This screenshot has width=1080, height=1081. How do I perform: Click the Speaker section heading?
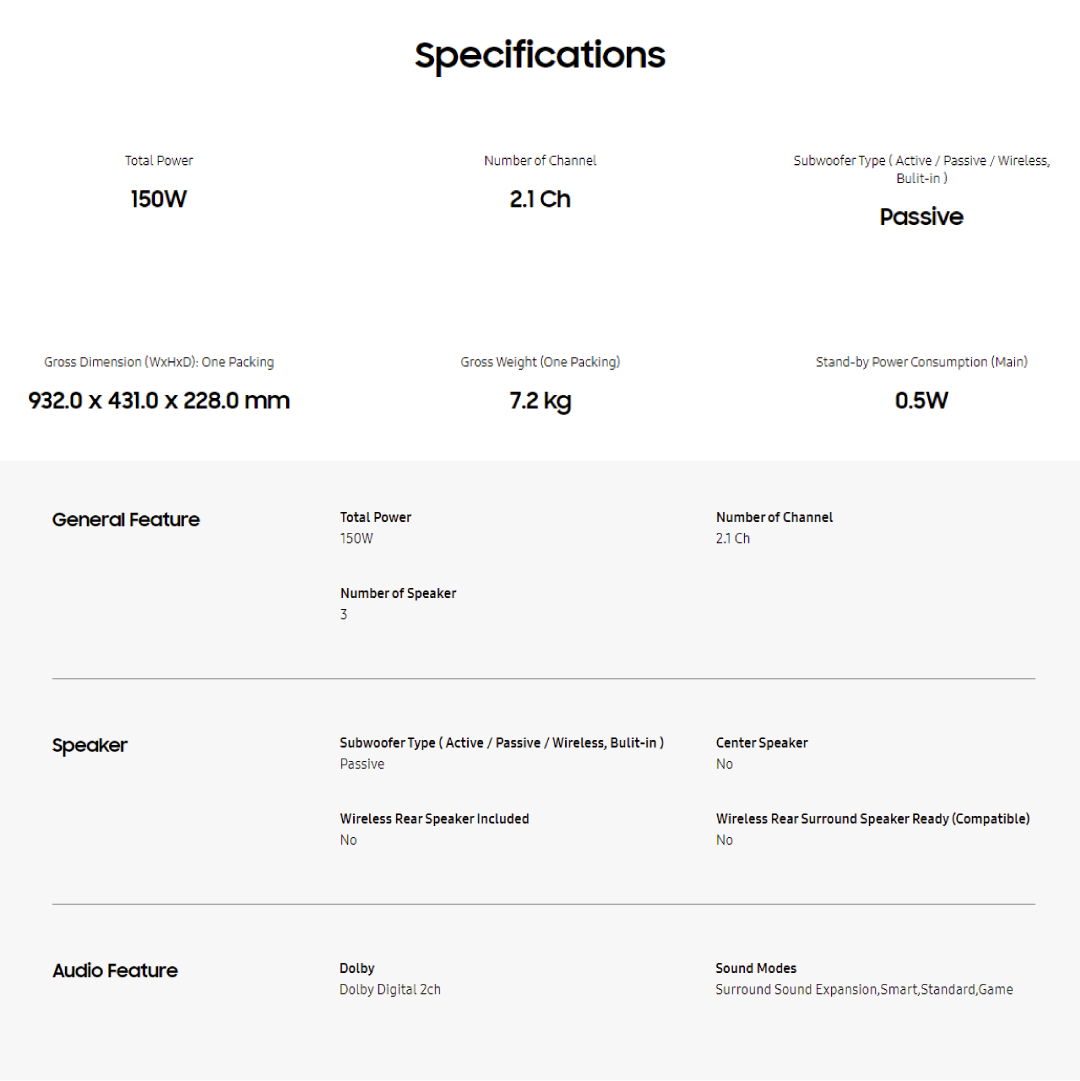[90, 746]
